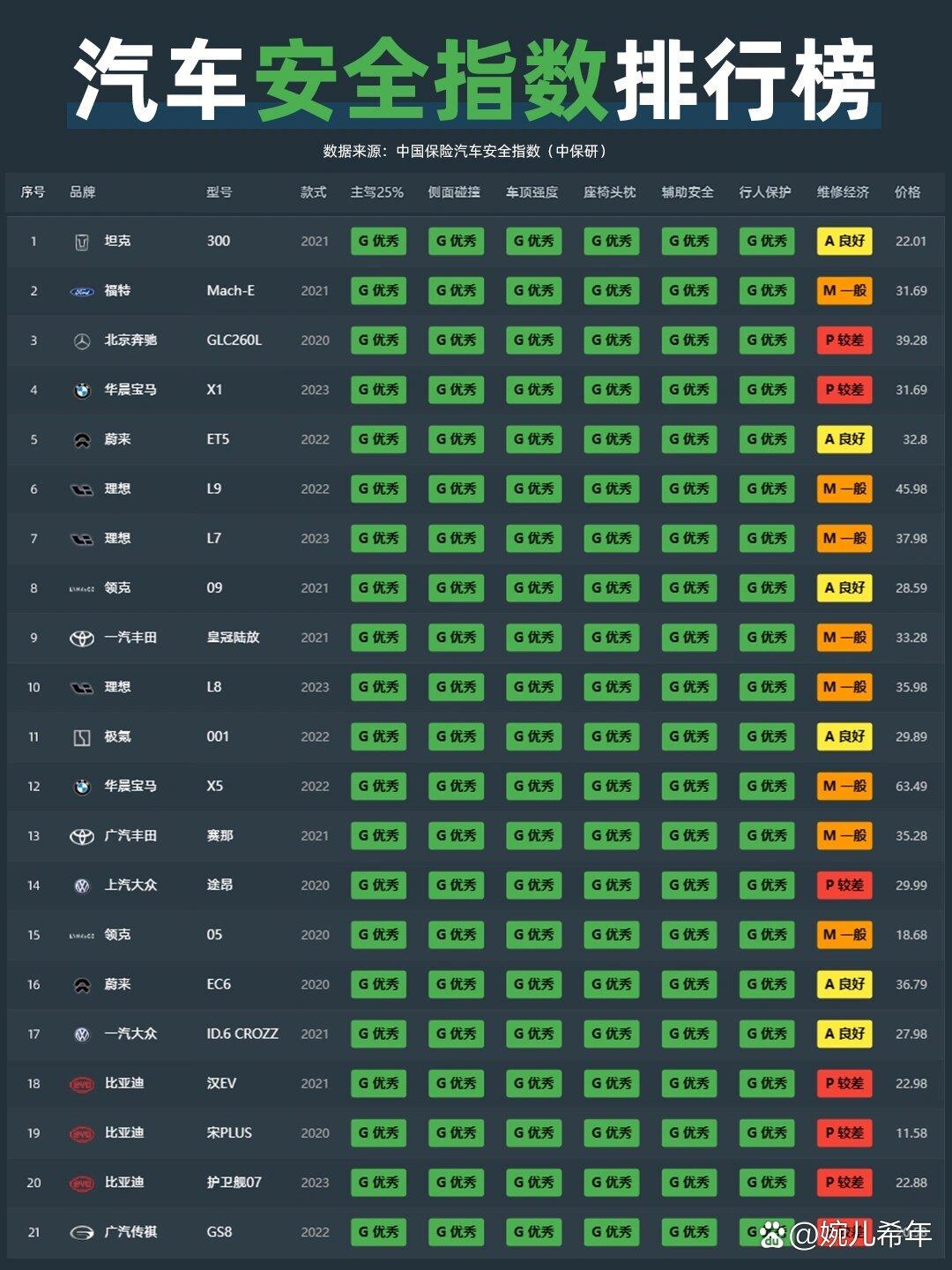
Task: Click the Volkswagen logo beside 一汽大众
Action: click(x=82, y=1035)
